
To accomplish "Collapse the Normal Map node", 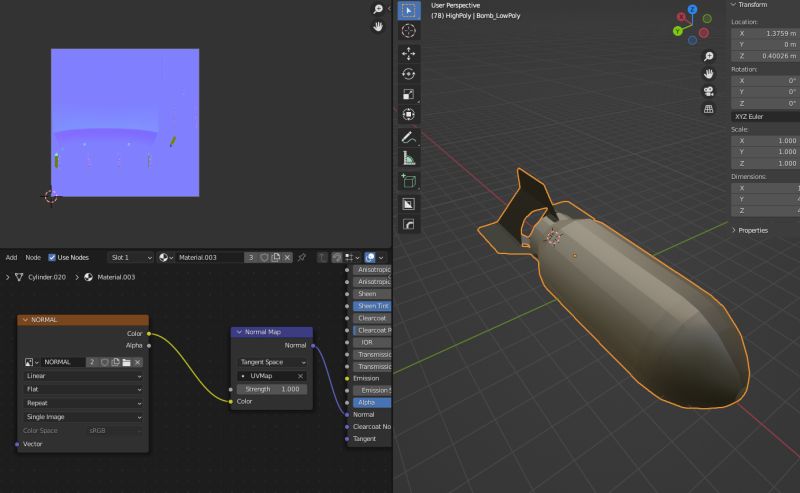I will coord(239,332).
